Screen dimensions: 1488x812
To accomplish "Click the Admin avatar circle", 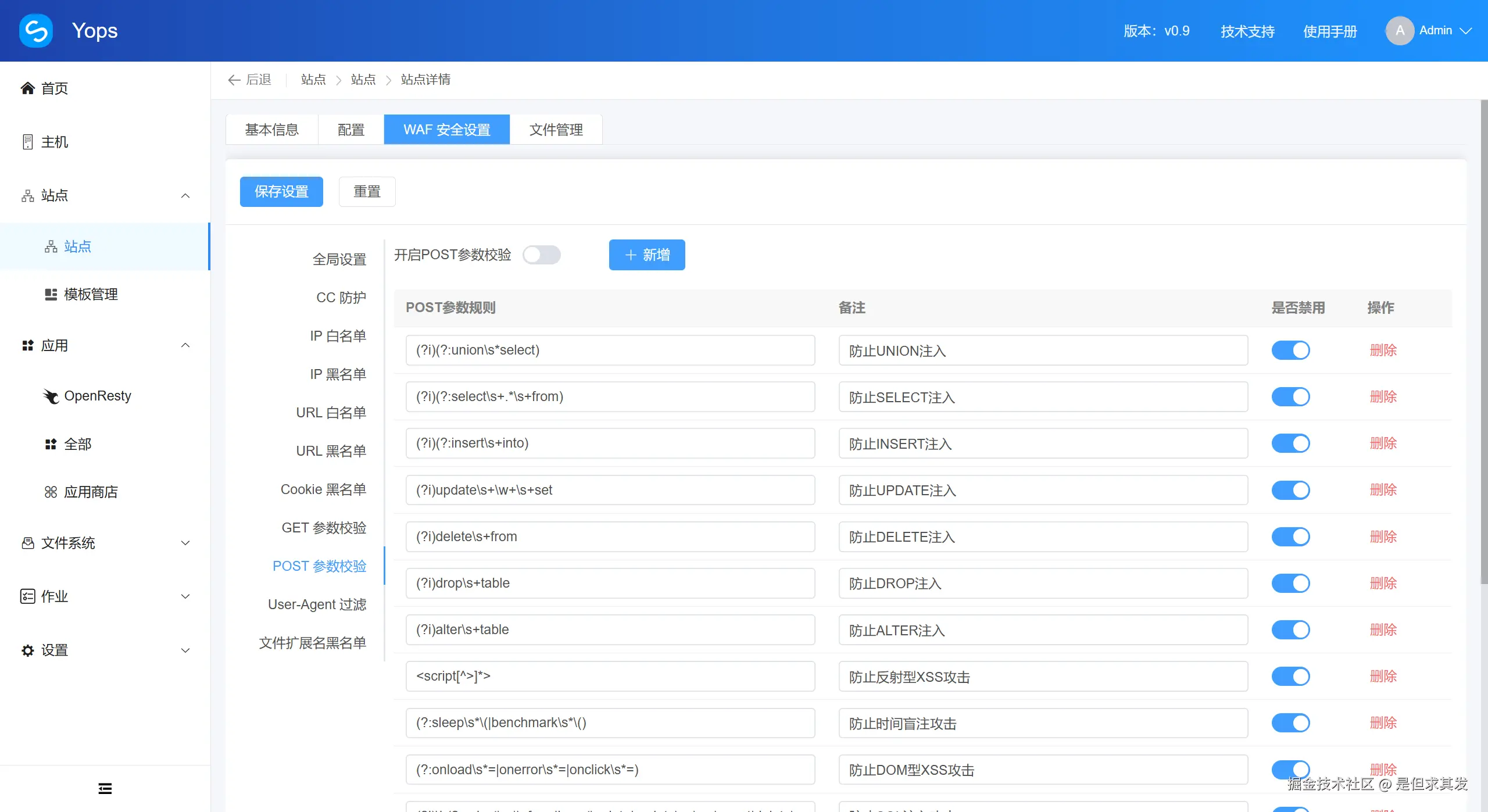I will click(x=1400, y=31).
